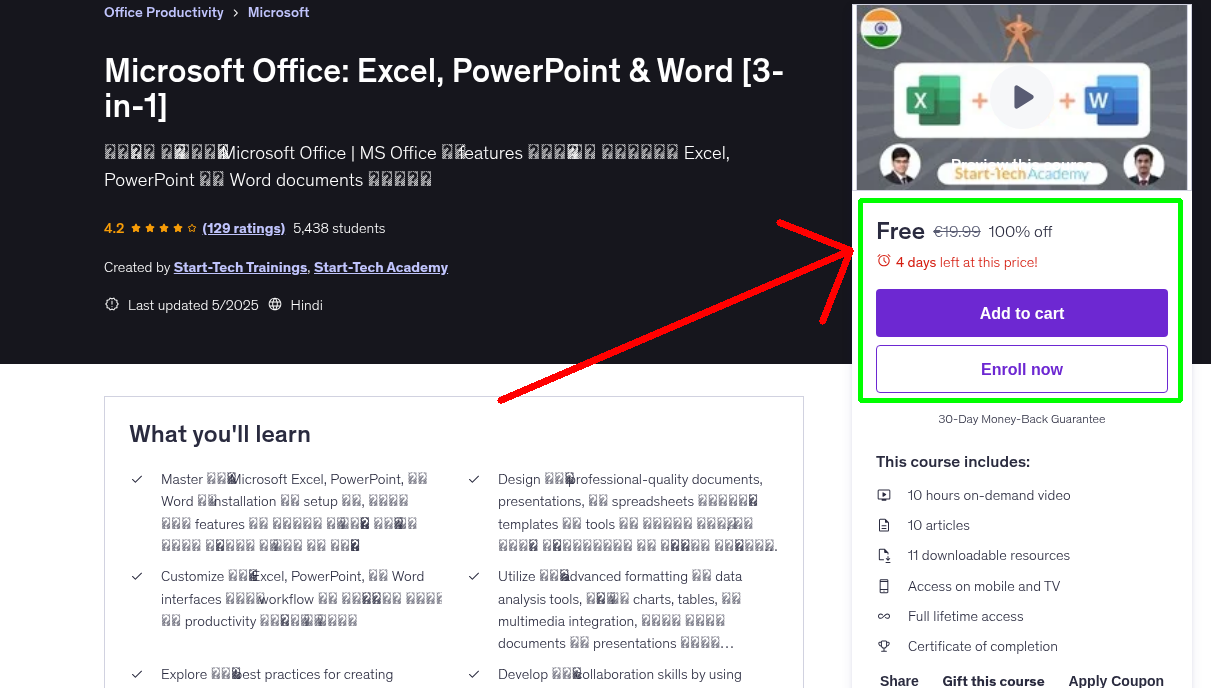Click the 4.2 rating number

114,228
